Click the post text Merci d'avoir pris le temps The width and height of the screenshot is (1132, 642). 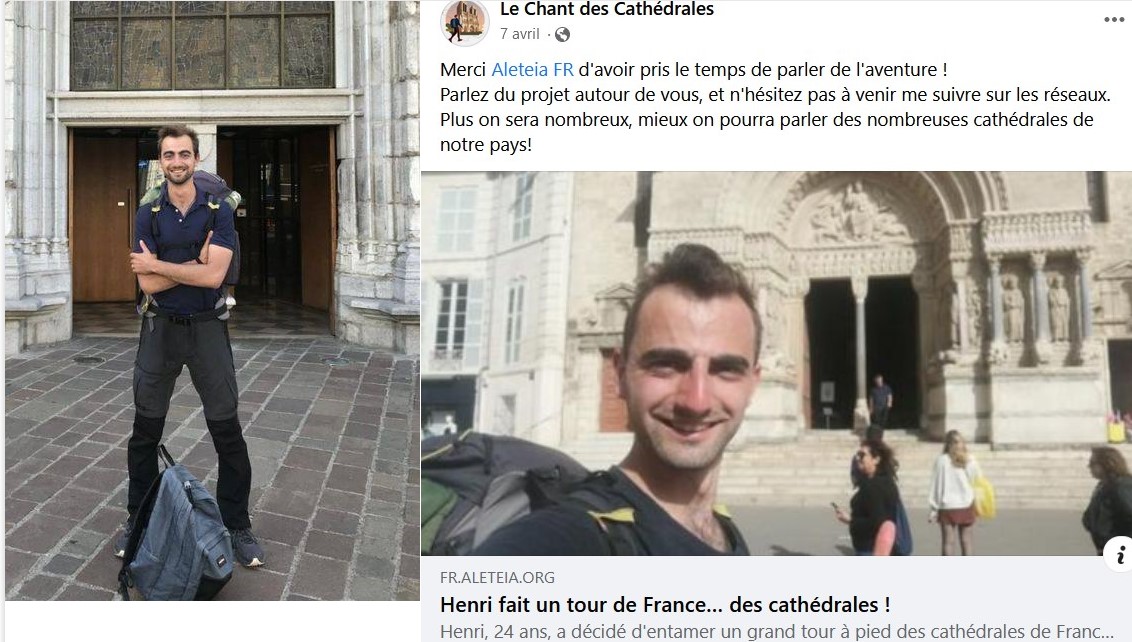click(693, 69)
